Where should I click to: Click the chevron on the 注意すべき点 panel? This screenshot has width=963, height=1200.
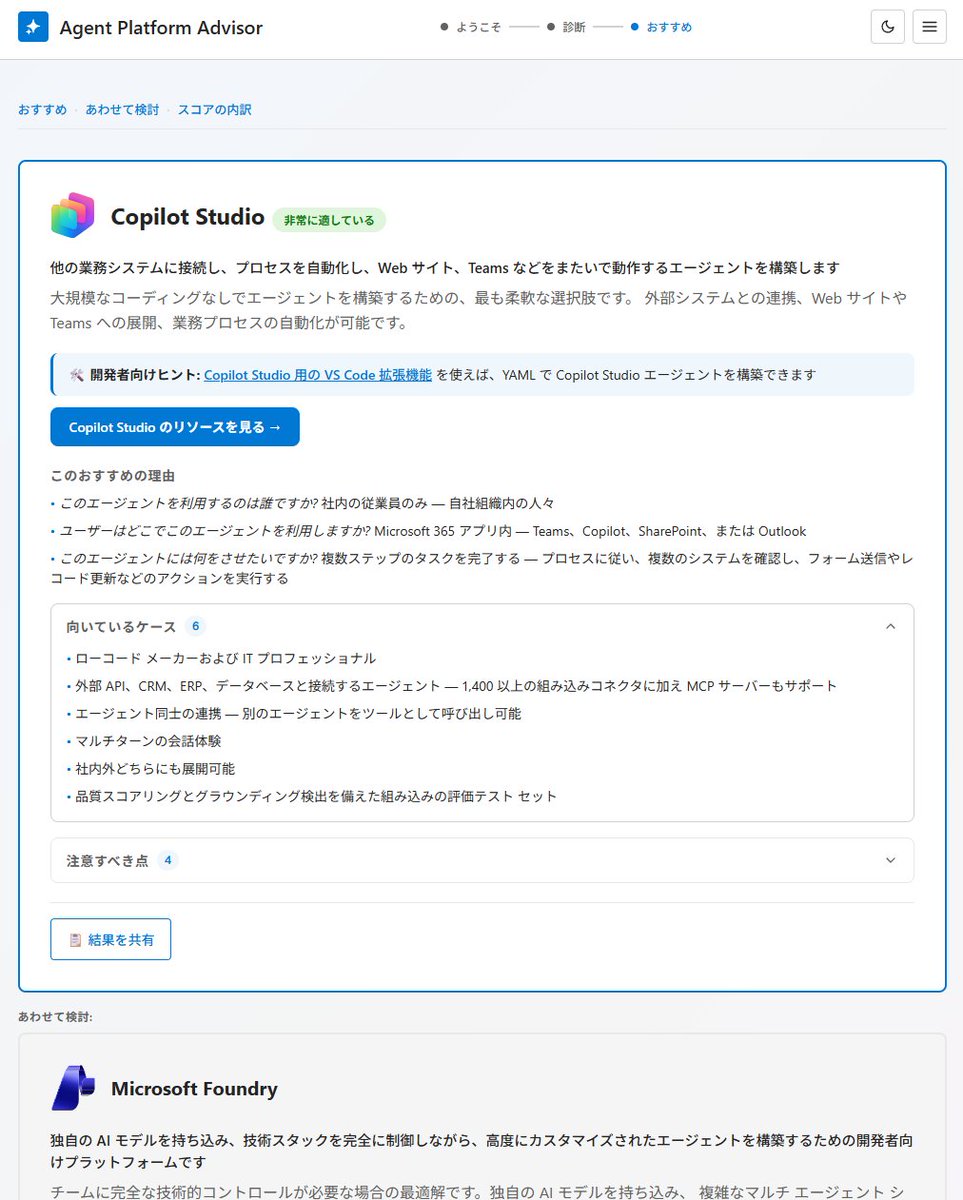(889, 860)
